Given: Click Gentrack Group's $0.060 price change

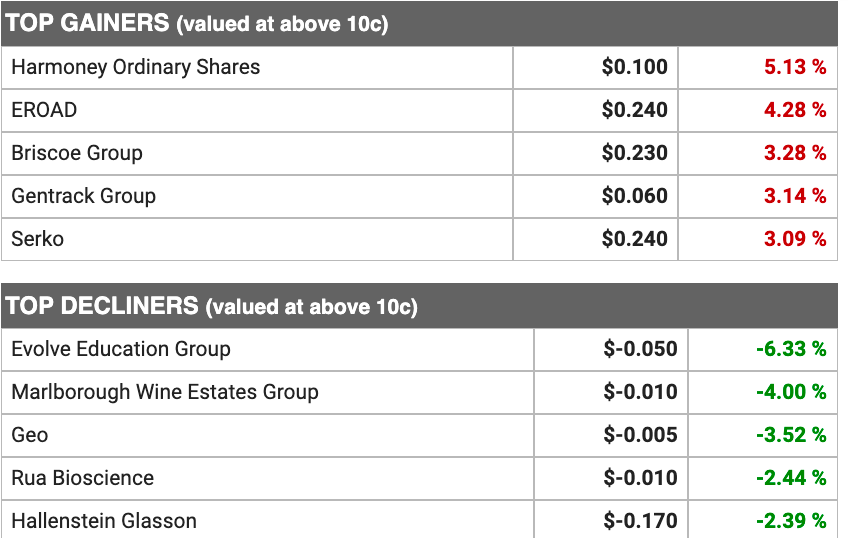Looking at the screenshot, I should pos(634,196).
